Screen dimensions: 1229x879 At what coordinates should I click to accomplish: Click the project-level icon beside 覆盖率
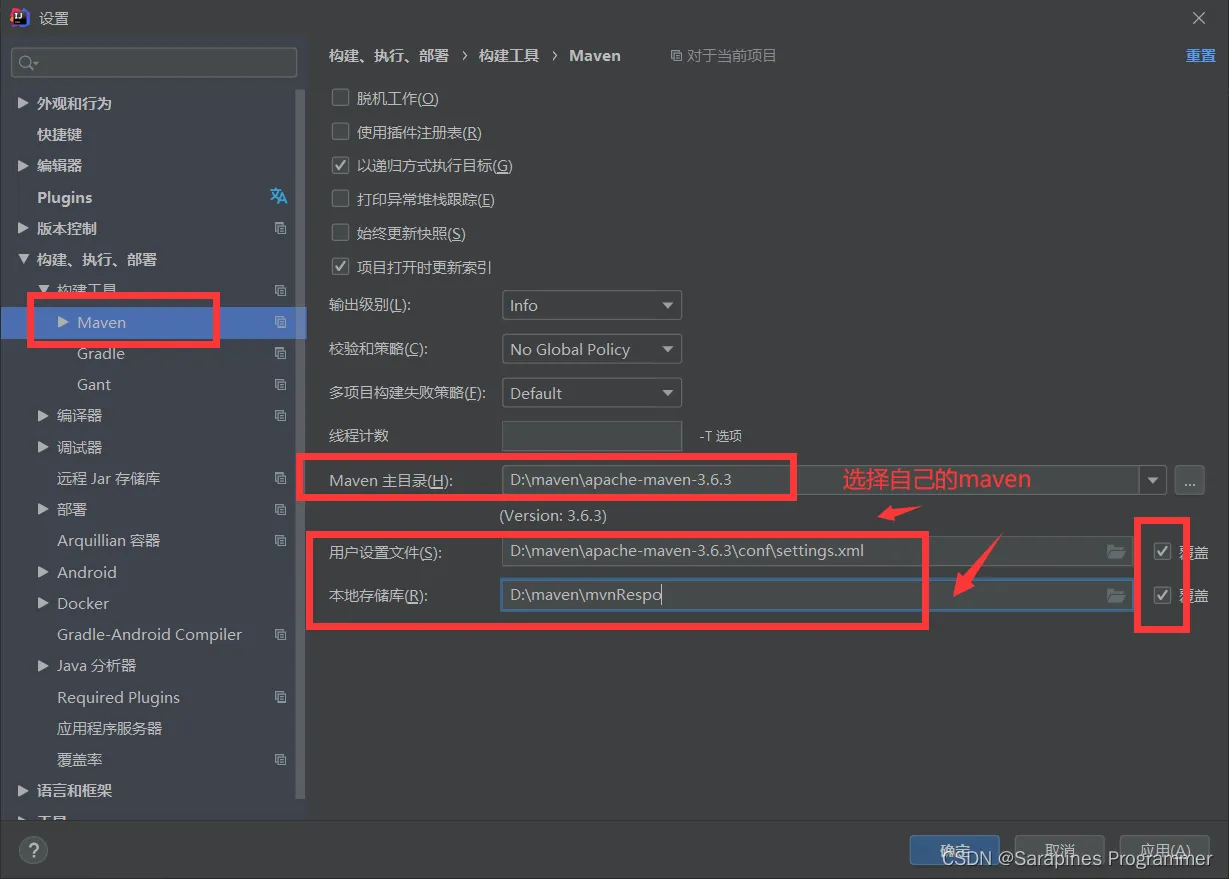[x=280, y=759]
